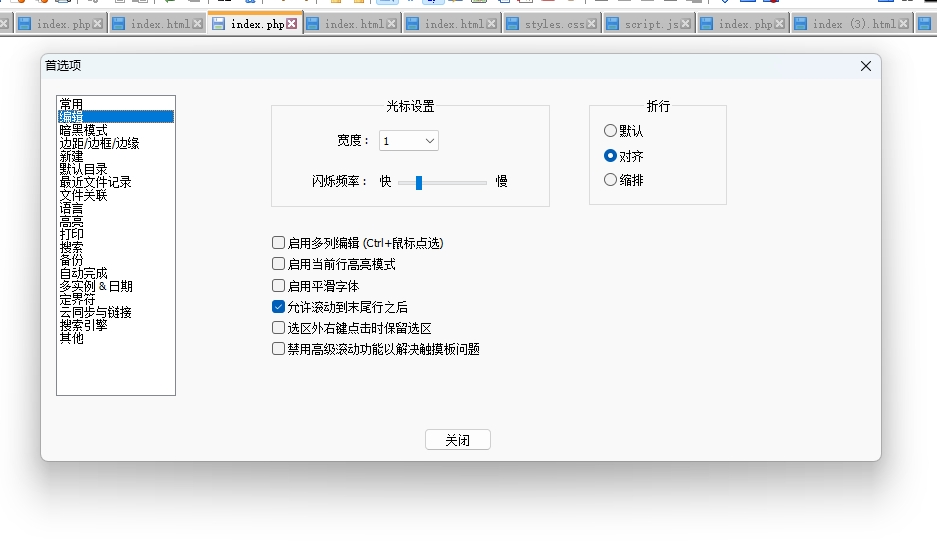Open the 备份 settings category
937x550 pixels.
(71, 260)
